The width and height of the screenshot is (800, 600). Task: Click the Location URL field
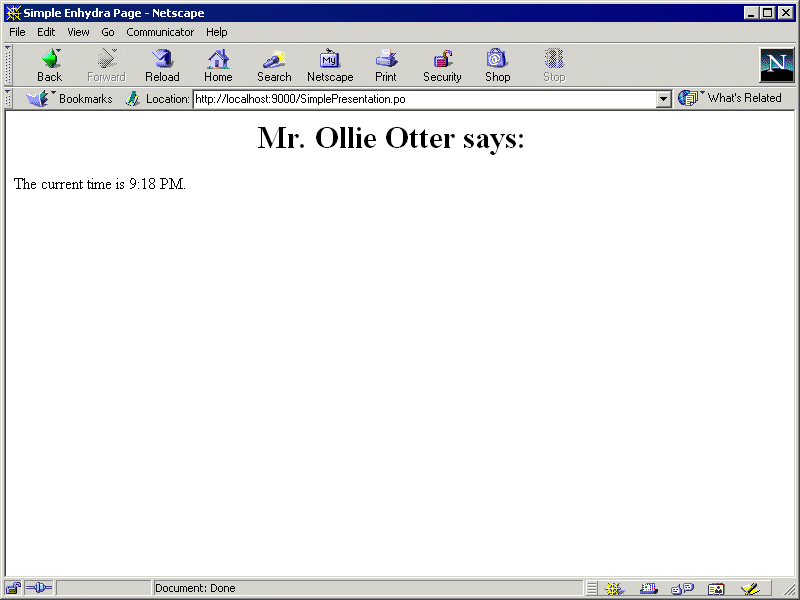click(x=424, y=99)
